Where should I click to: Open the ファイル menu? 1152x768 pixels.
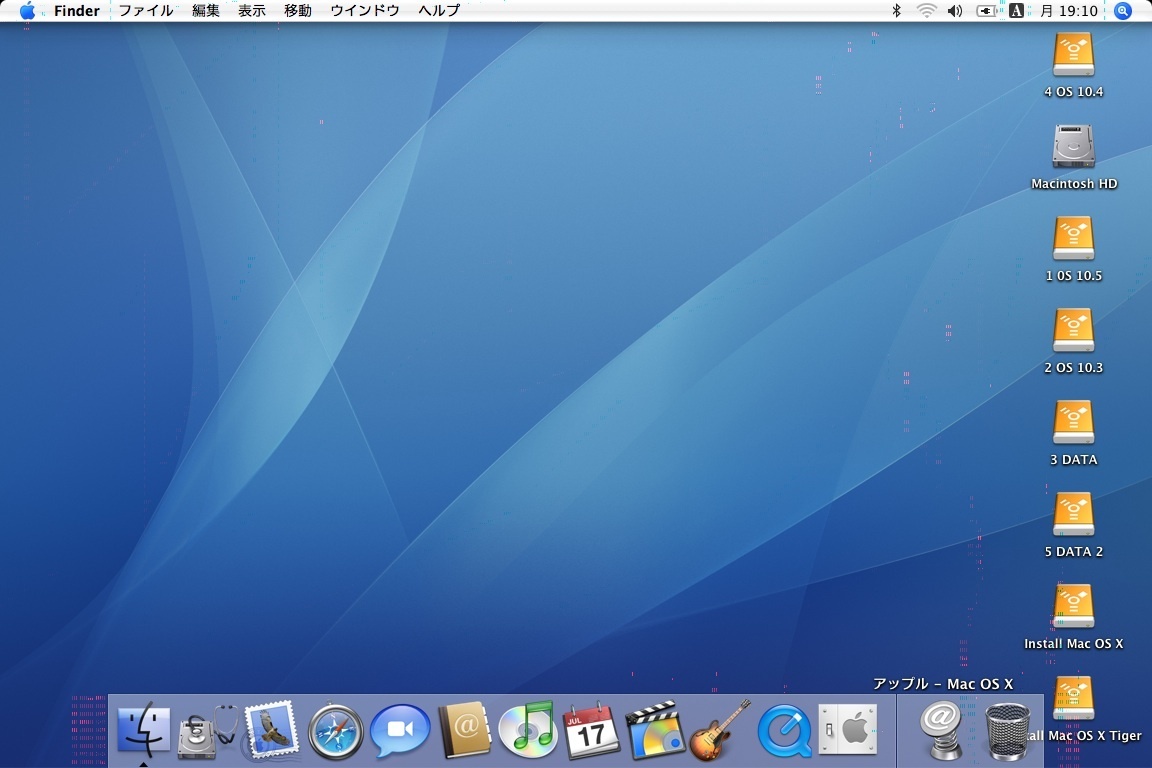145,10
